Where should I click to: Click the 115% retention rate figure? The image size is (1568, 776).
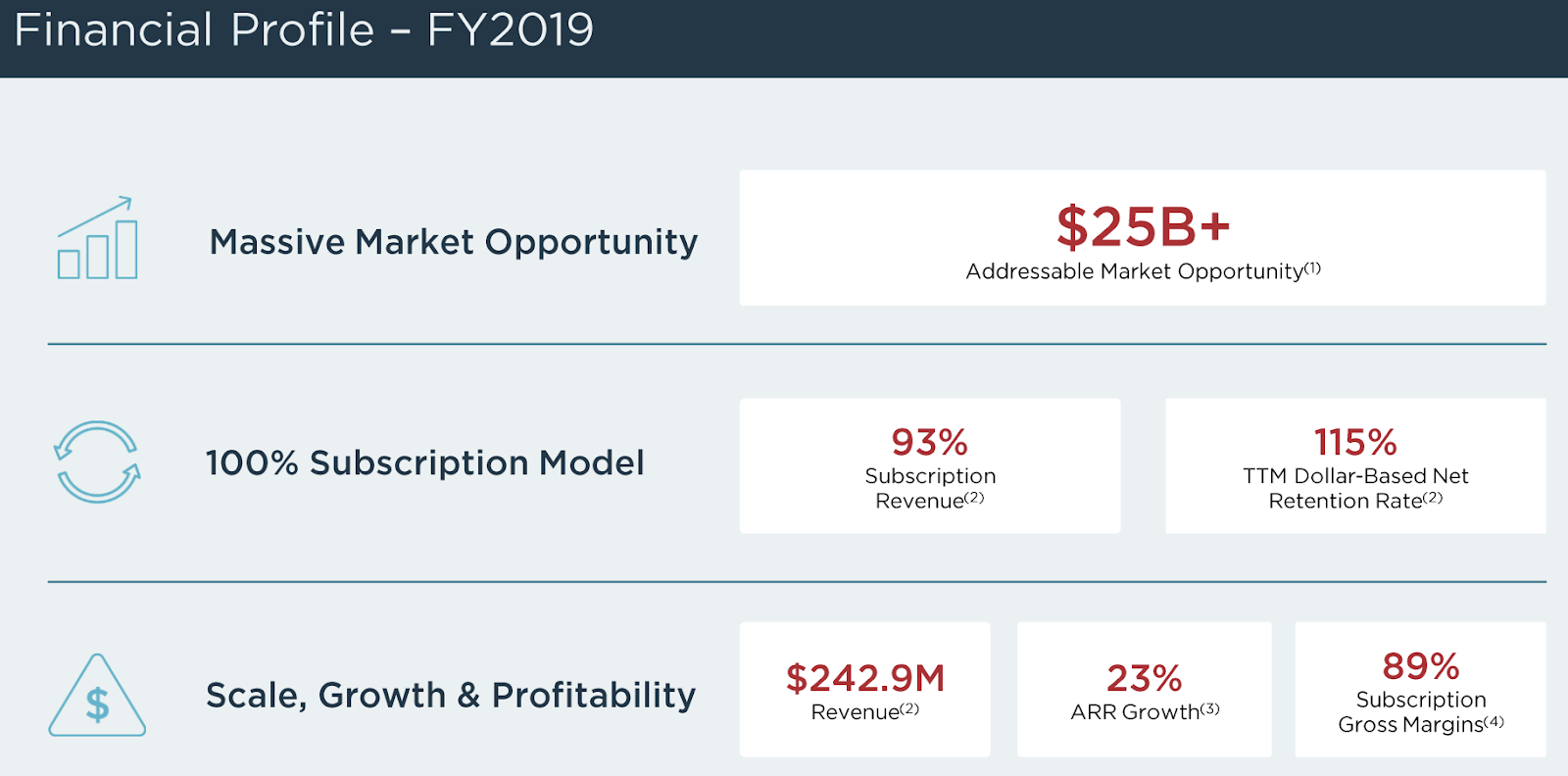[x=1355, y=442]
